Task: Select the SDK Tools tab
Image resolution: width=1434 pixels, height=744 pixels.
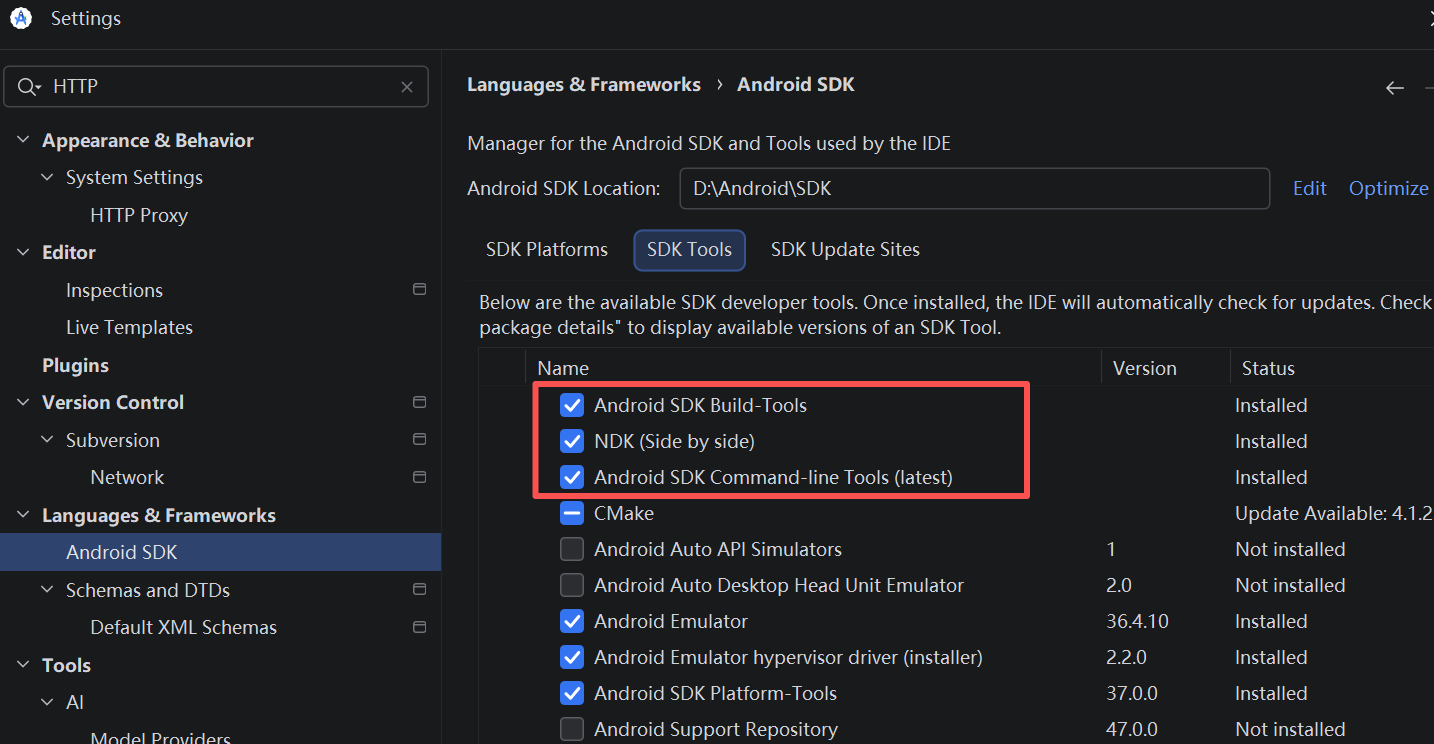Action: 689,249
